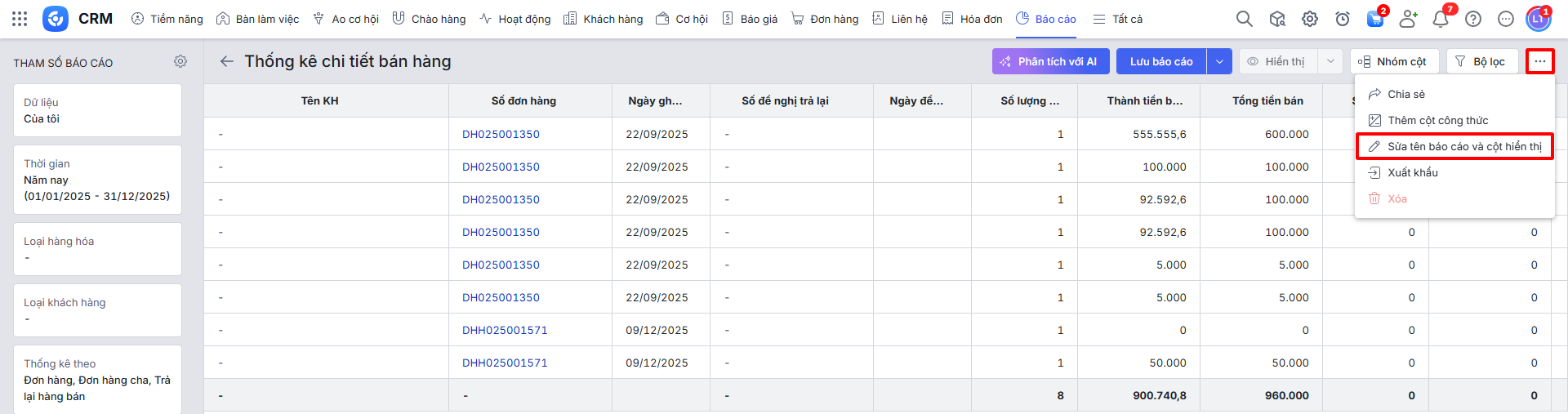The width and height of the screenshot is (1568, 414).
Task: Open the settings gear in top bar
Action: coord(1310,19)
